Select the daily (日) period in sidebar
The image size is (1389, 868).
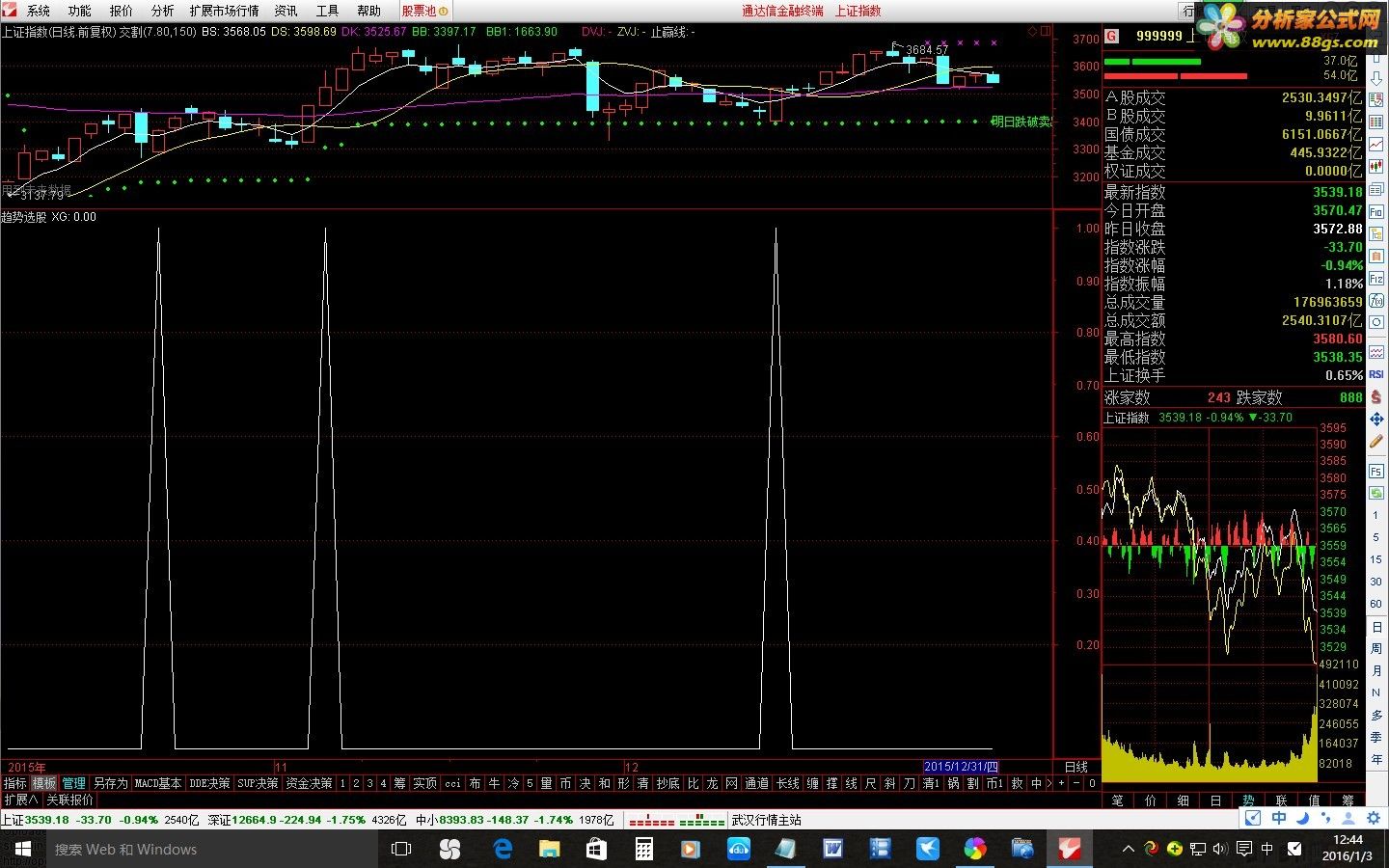(1376, 627)
